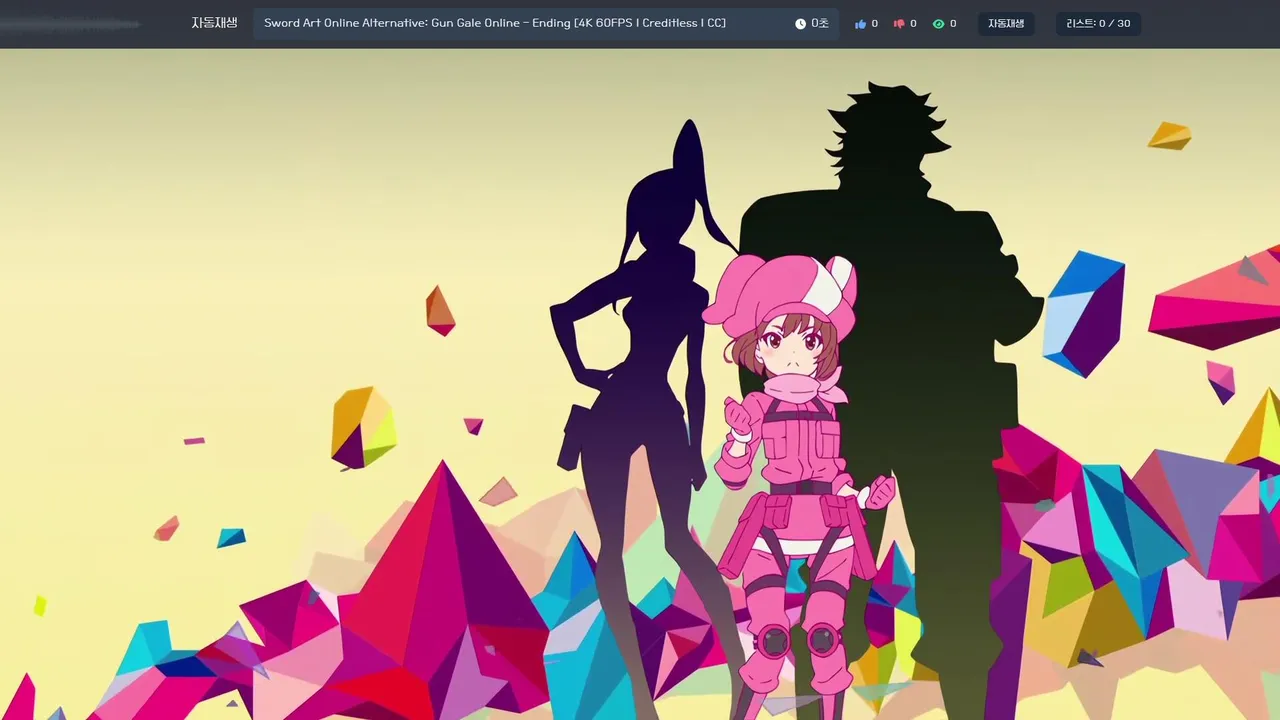Click the 자동재생 label left of the title
Image resolution: width=1280 pixels, height=720 pixels.
pyautogui.click(x=214, y=23)
